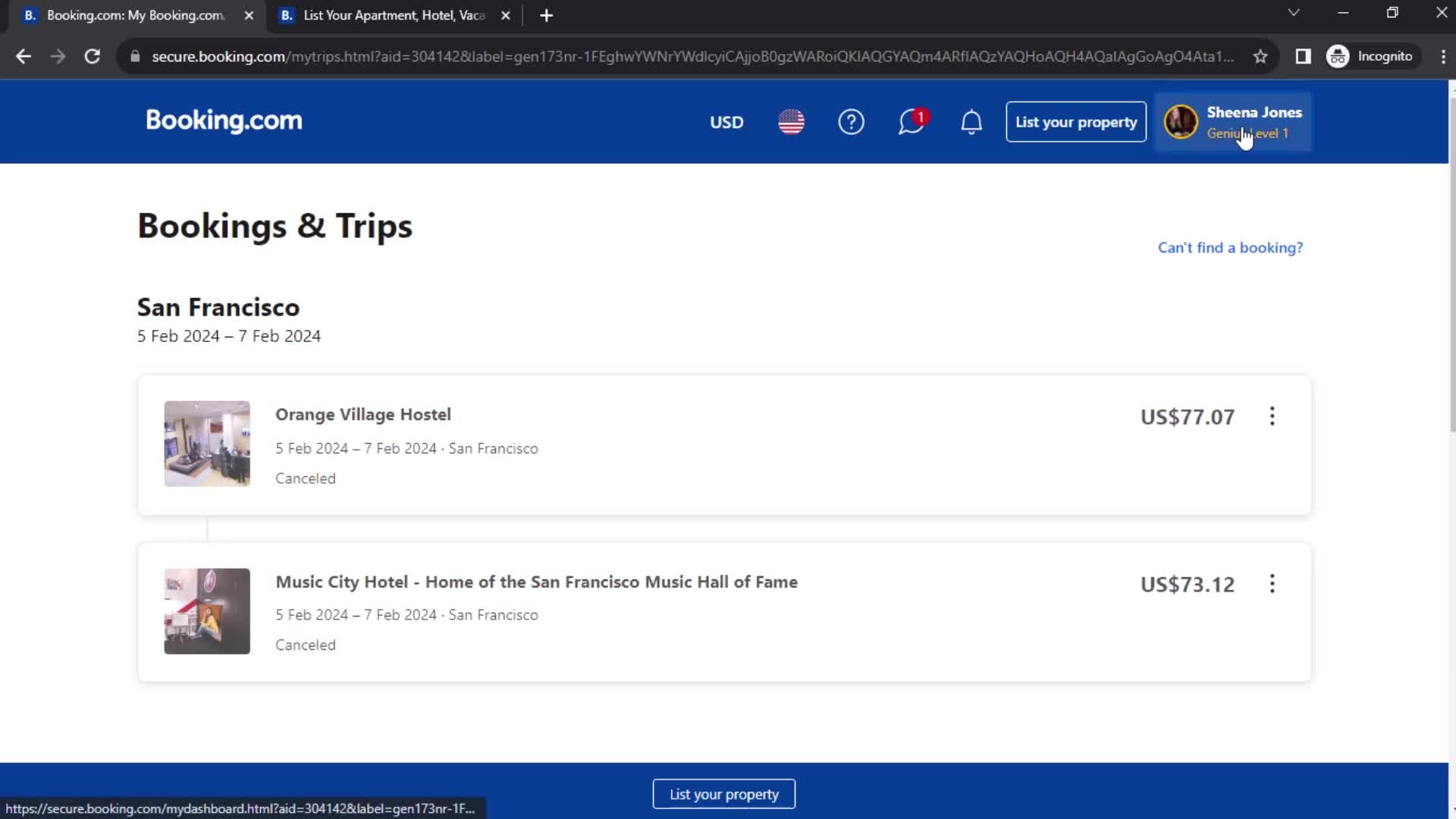Click the Booking.com home logo
This screenshot has height=819, width=1456.
[223, 121]
